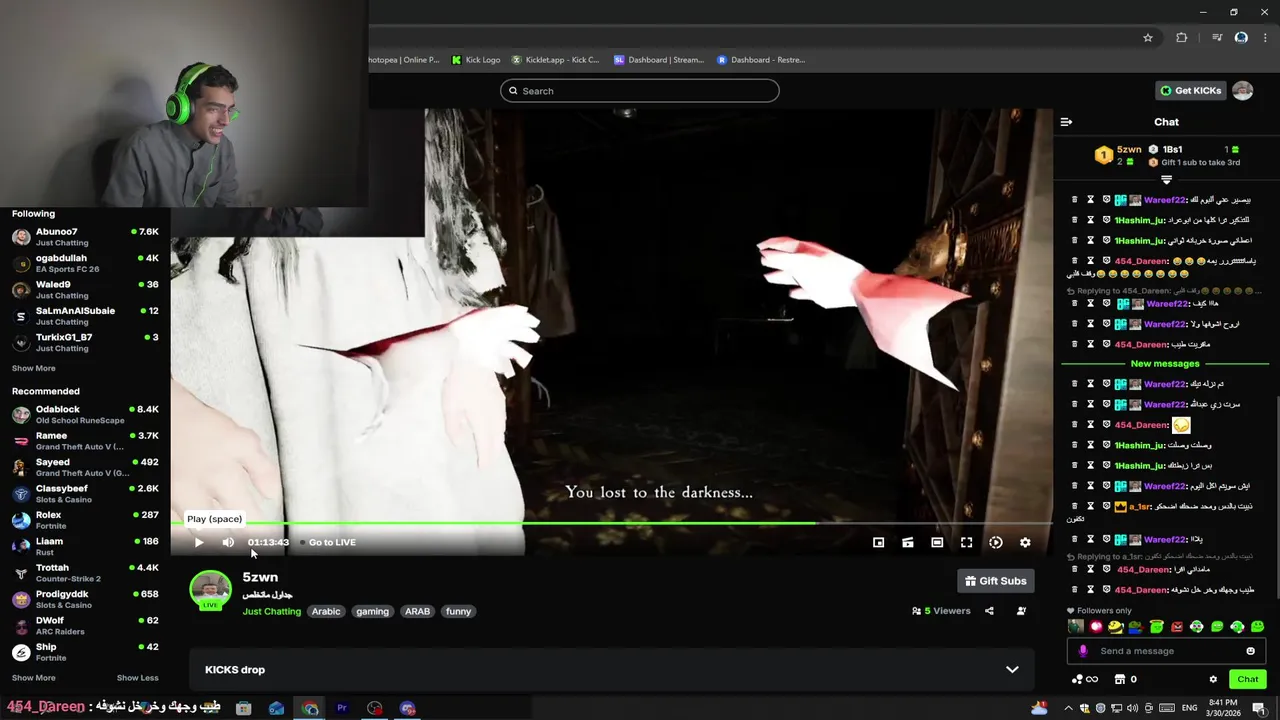Share the 5zwn stream
Viewport: 1280px width, 720px height.
(989, 611)
